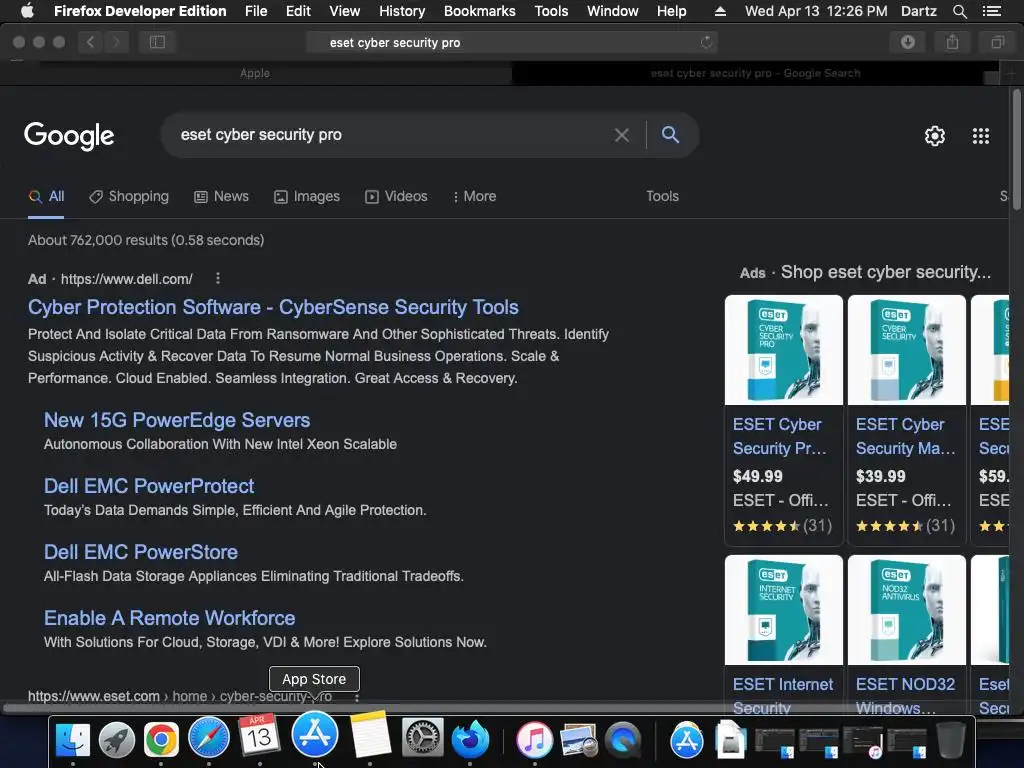This screenshot has height=768, width=1024.
Task: Select the eset cyber security pro Google Search tab
Action: pos(756,73)
